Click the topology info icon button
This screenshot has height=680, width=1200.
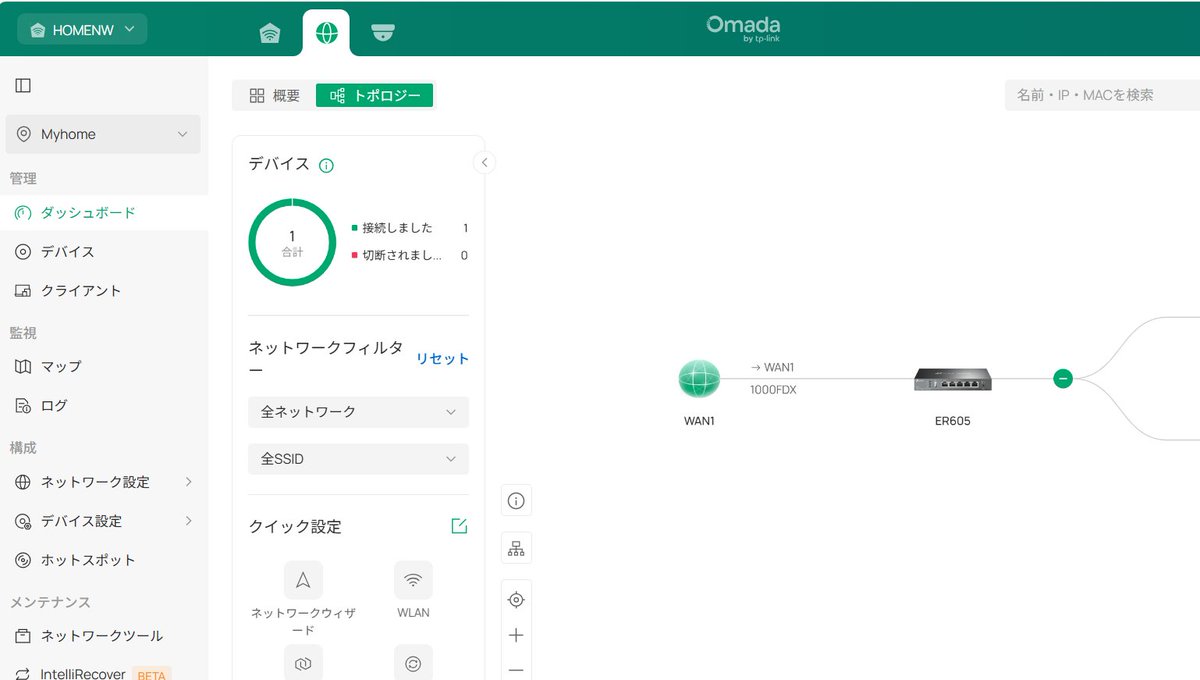pyautogui.click(x=516, y=500)
